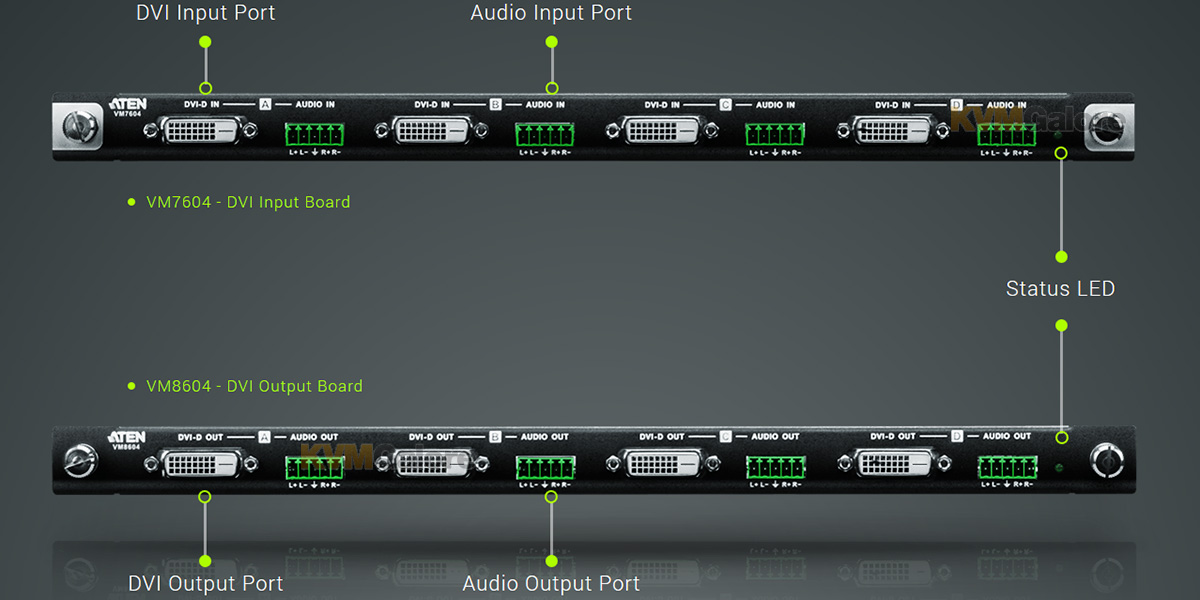Click the Audio Output Port label
This screenshot has height=600, width=1200.
tap(551, 583)
